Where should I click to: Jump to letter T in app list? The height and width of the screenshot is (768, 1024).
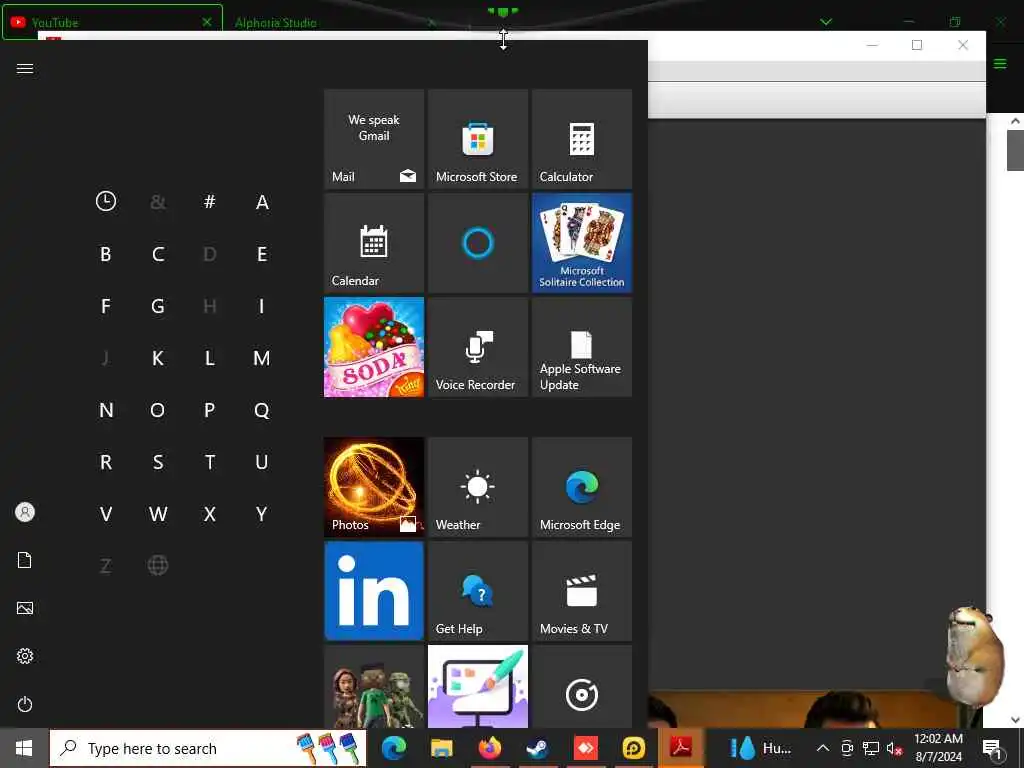click(x=210, y=462)
